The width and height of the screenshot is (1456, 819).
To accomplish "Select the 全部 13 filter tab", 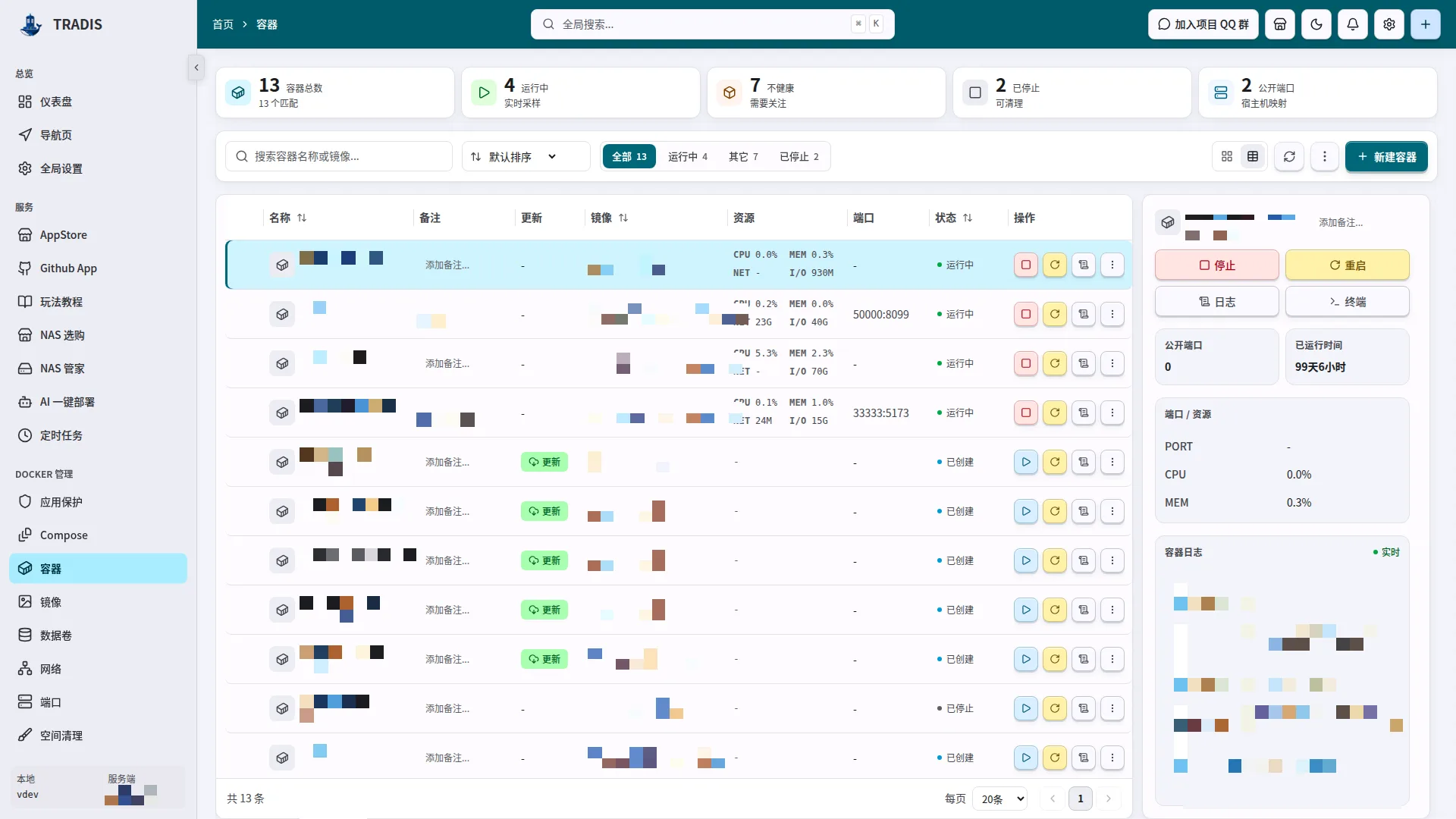I will click(629, 156).
